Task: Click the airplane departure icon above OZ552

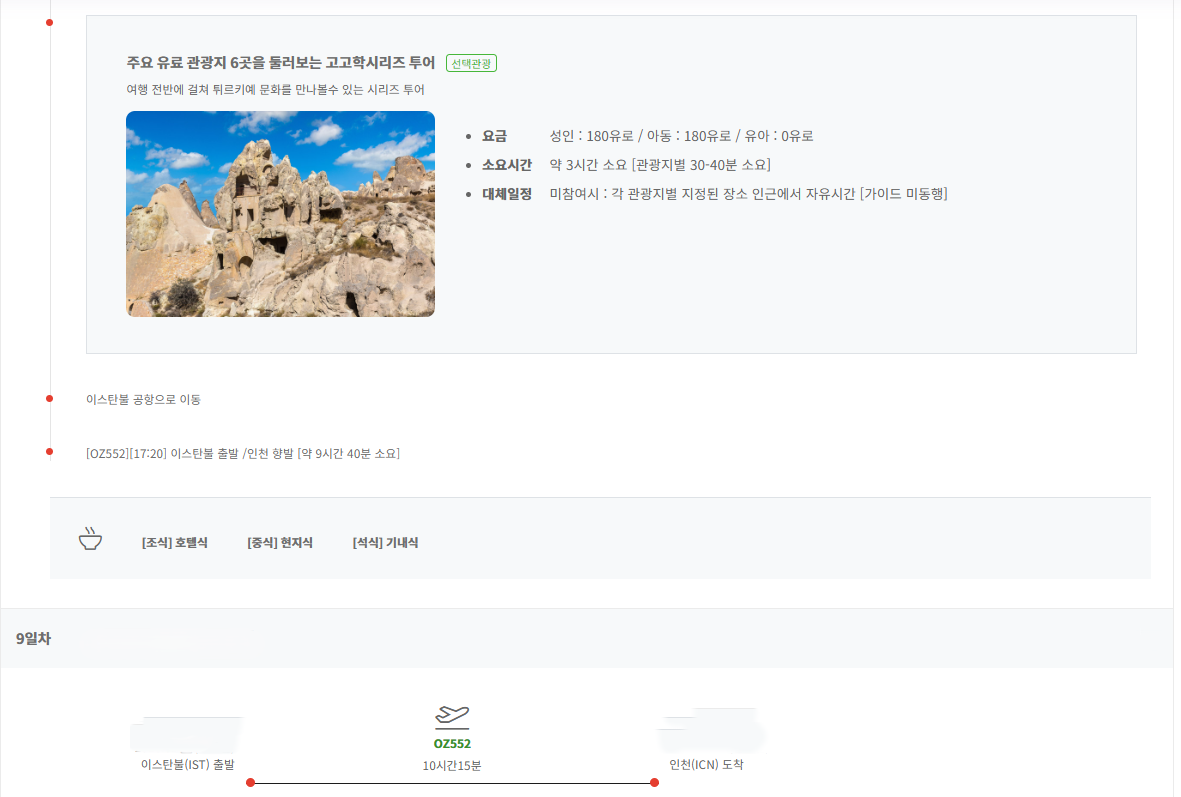Action: click(452, 715)
